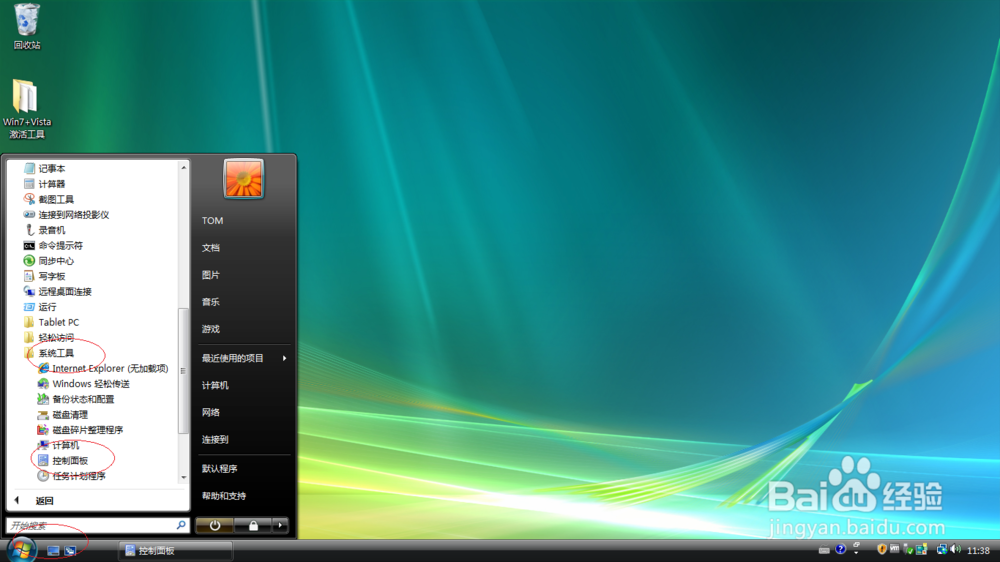Click the programs list scroll down arrow

(184, 477)
